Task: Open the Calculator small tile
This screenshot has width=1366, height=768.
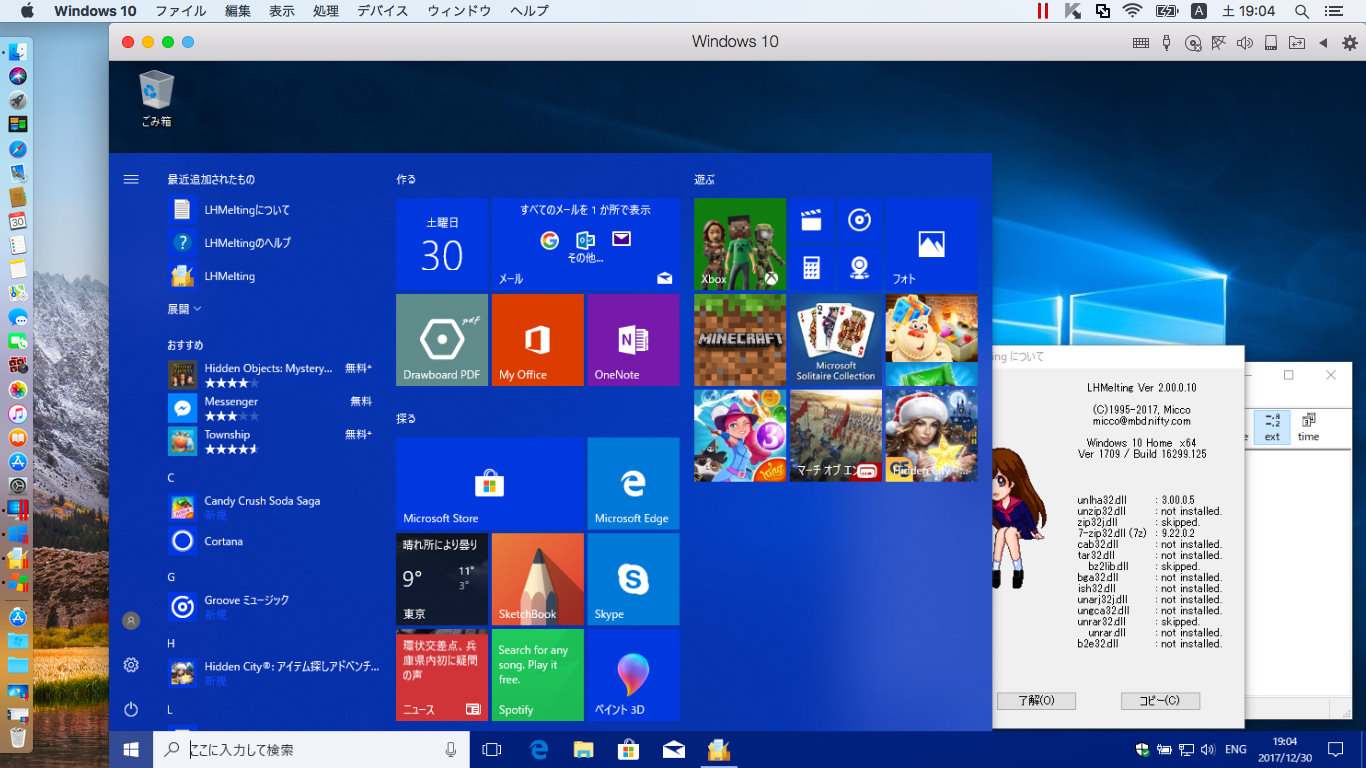Action: (x=812, y=268)
